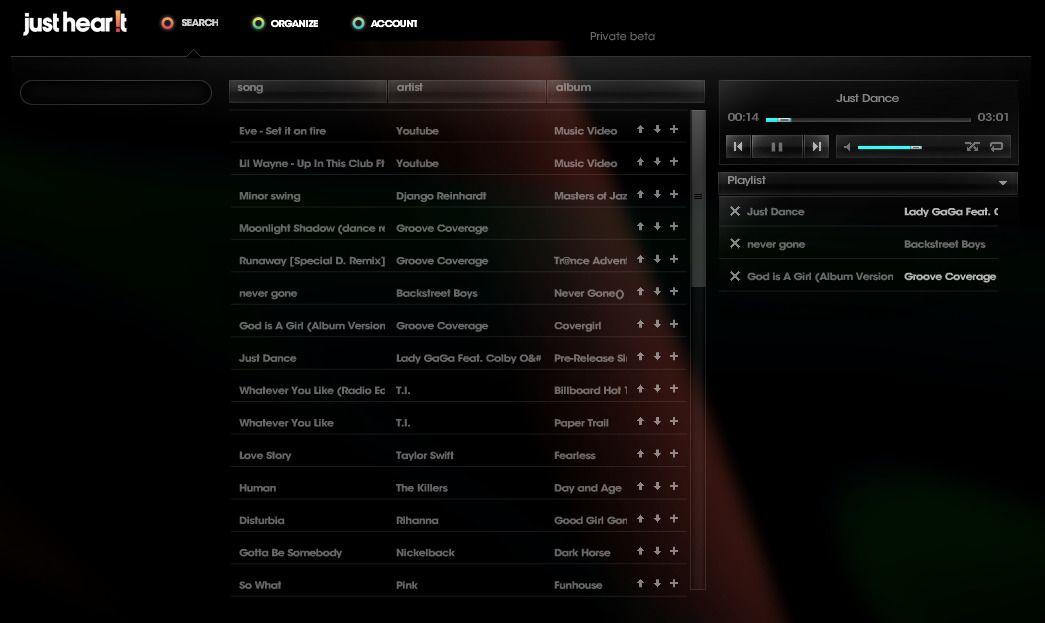Remove Just Dance from the playlist
1045x623 pixels.
point(734,211)
